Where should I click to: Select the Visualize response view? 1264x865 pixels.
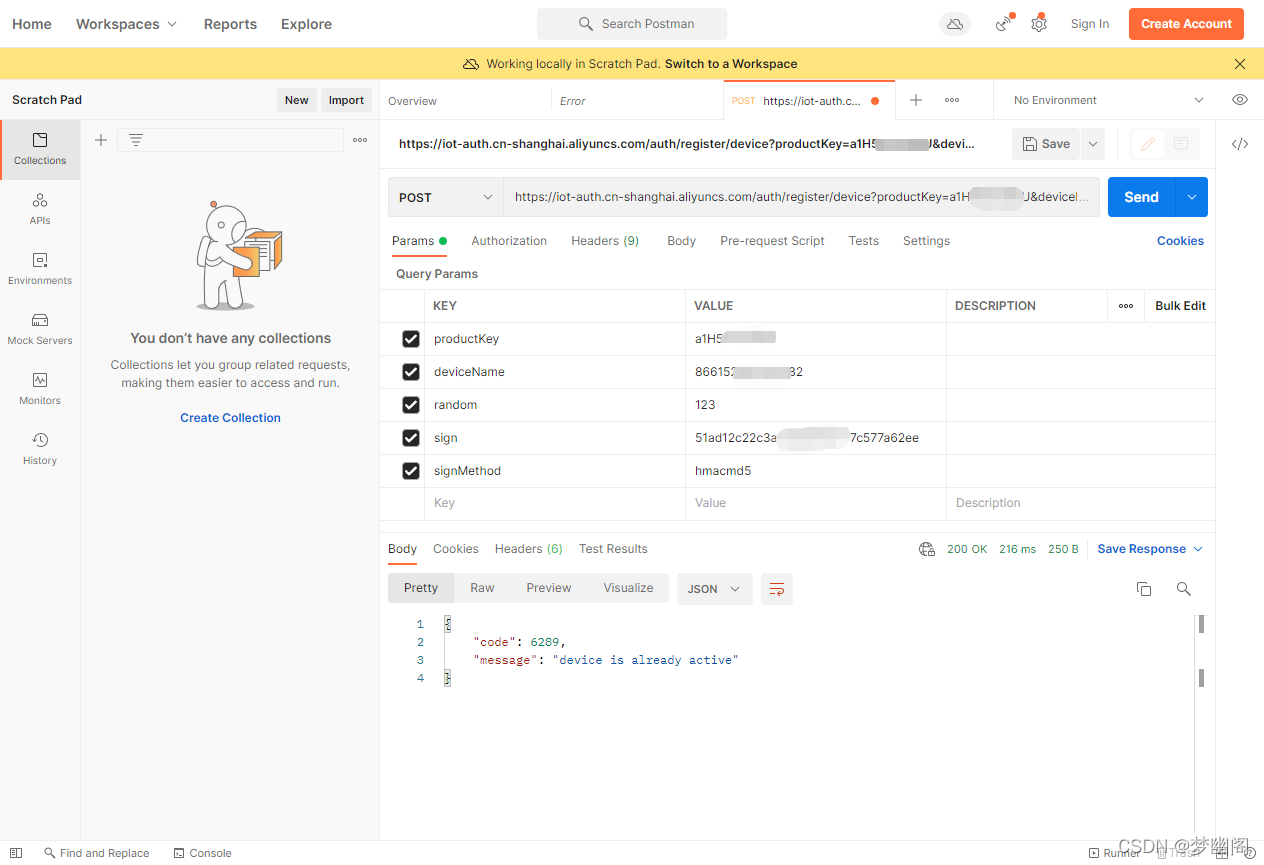[x=628, y=588]
